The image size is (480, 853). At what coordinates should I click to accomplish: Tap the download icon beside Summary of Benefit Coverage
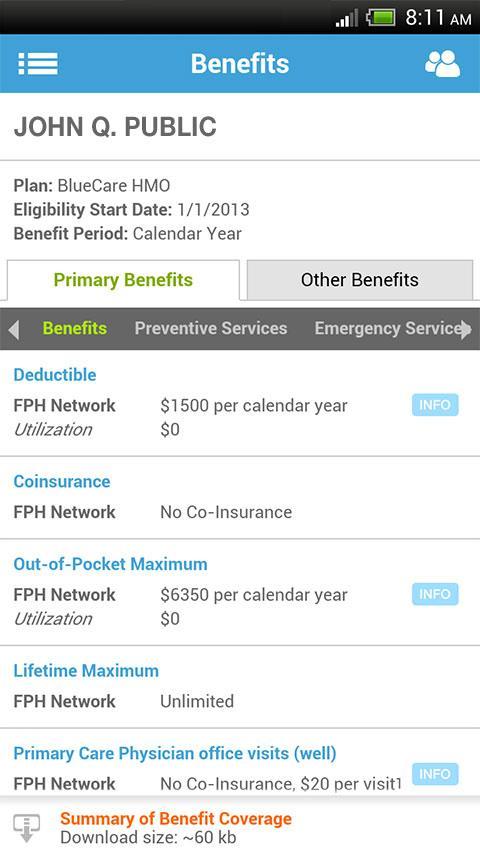pyautogui.click(x=27, y=828)
